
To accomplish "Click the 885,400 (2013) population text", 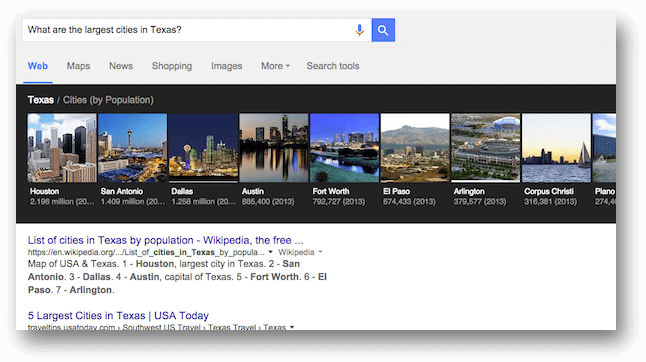I will (x=268, y=202).
